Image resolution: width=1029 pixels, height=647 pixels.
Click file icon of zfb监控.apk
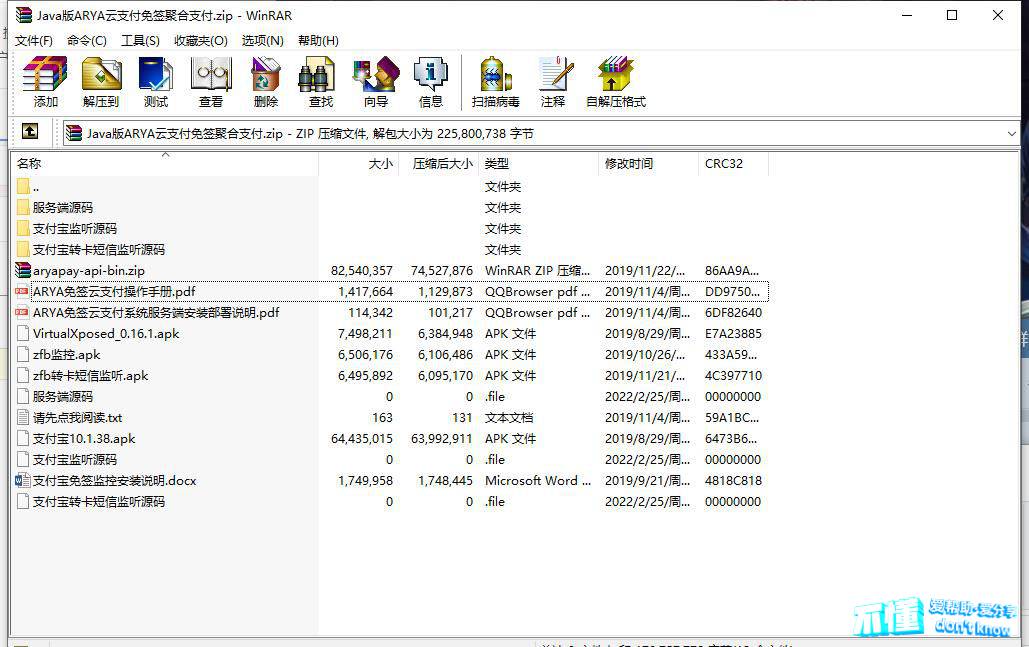23,354
